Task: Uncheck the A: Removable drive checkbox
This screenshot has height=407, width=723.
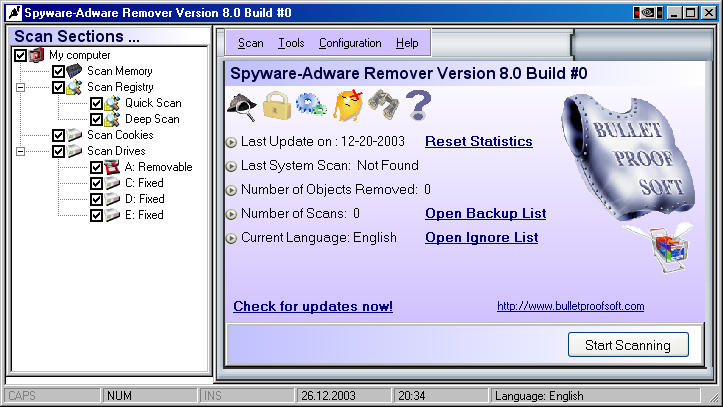Action: pos(96,167)
